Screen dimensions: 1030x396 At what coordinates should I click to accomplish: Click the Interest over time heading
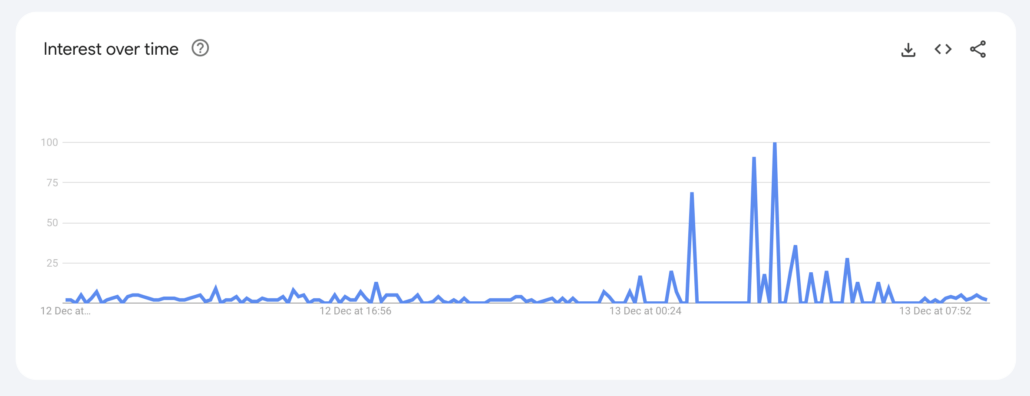click(x=111, y=49)
